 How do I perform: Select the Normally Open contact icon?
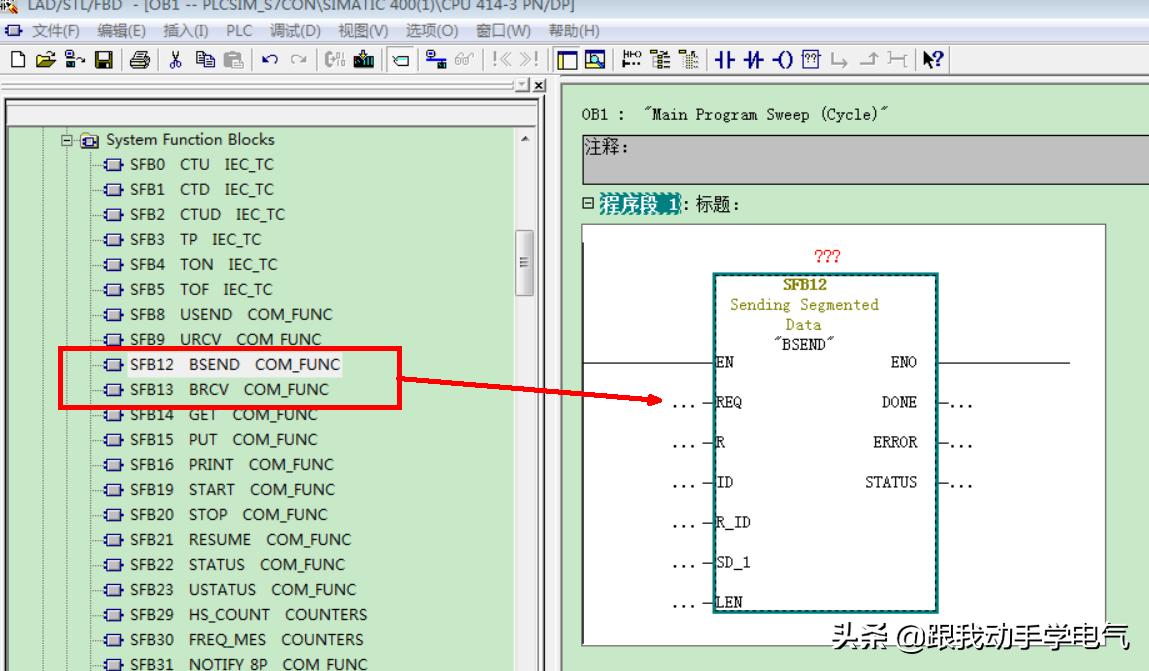point(725,62)
